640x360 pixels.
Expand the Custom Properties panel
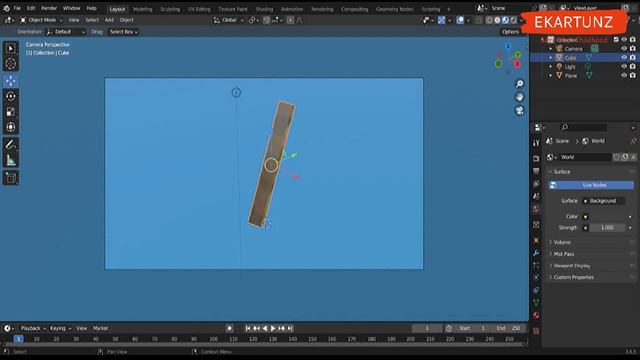tap(573, 278)
